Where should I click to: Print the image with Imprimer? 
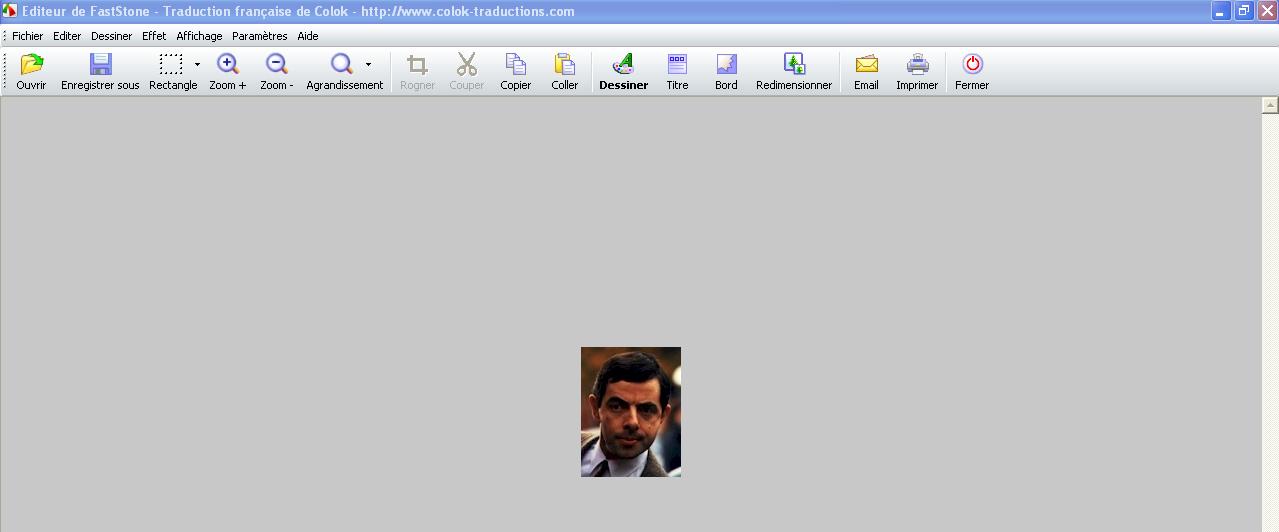917,66
